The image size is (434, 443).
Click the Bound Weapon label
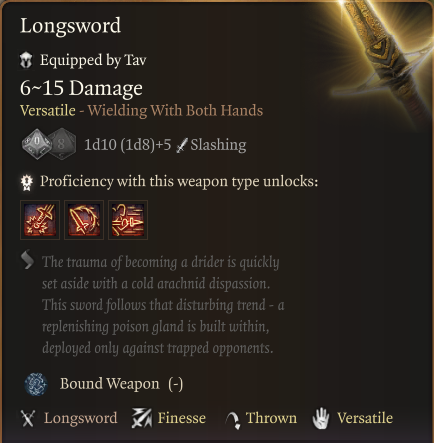click(x=110, y=384)
